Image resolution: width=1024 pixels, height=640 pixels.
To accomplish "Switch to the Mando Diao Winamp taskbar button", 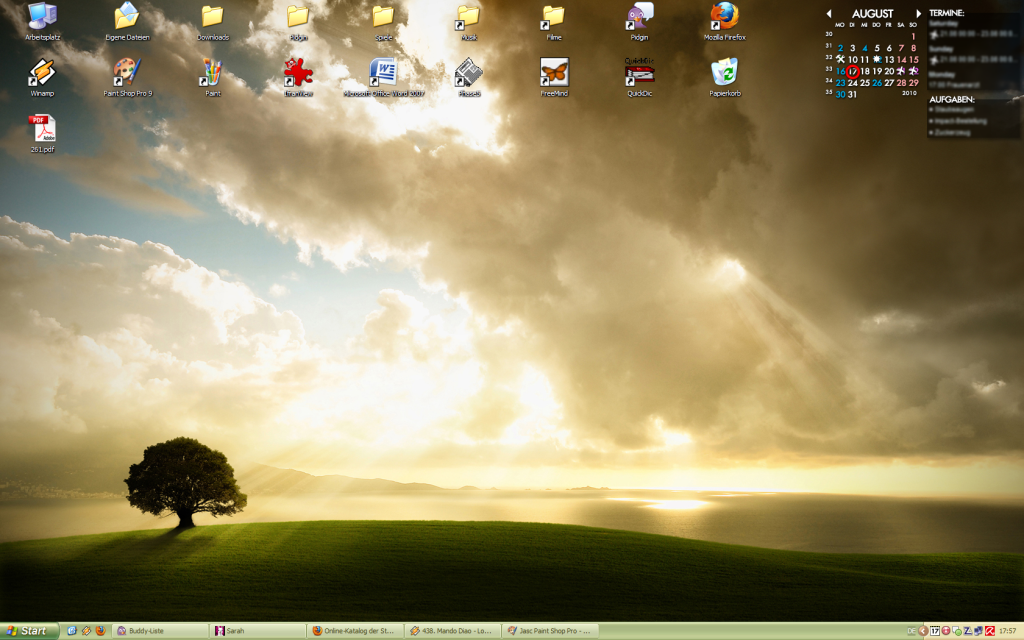I will [453, 631].
